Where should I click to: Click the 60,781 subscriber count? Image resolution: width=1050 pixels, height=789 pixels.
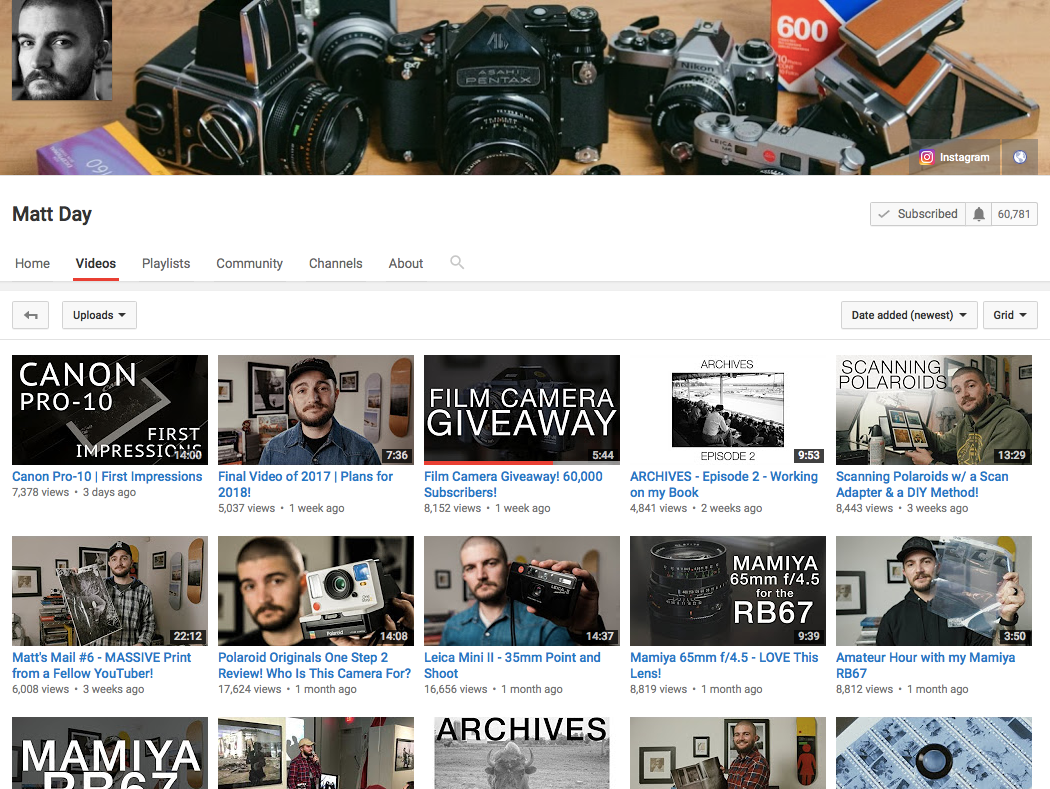click(x=1014, y=214)
